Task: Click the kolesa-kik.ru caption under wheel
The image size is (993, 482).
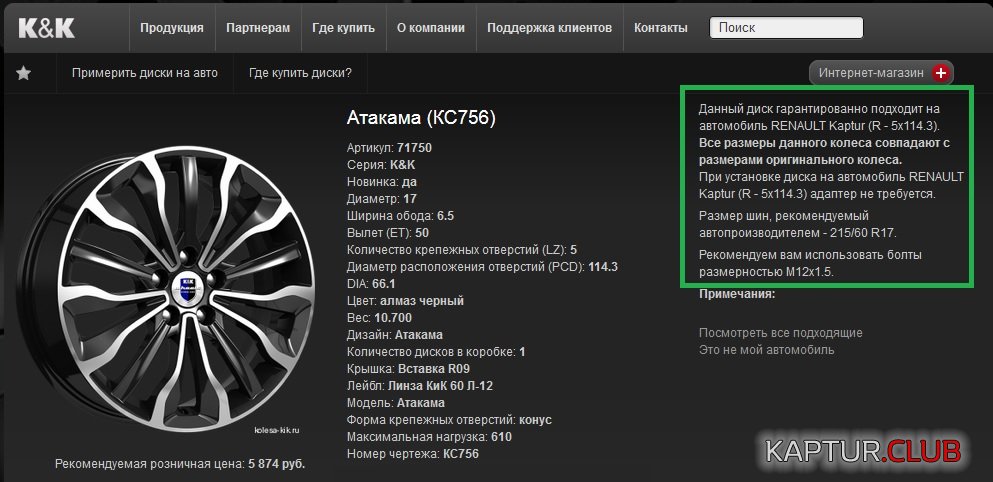Action: [x=277, y=430]
